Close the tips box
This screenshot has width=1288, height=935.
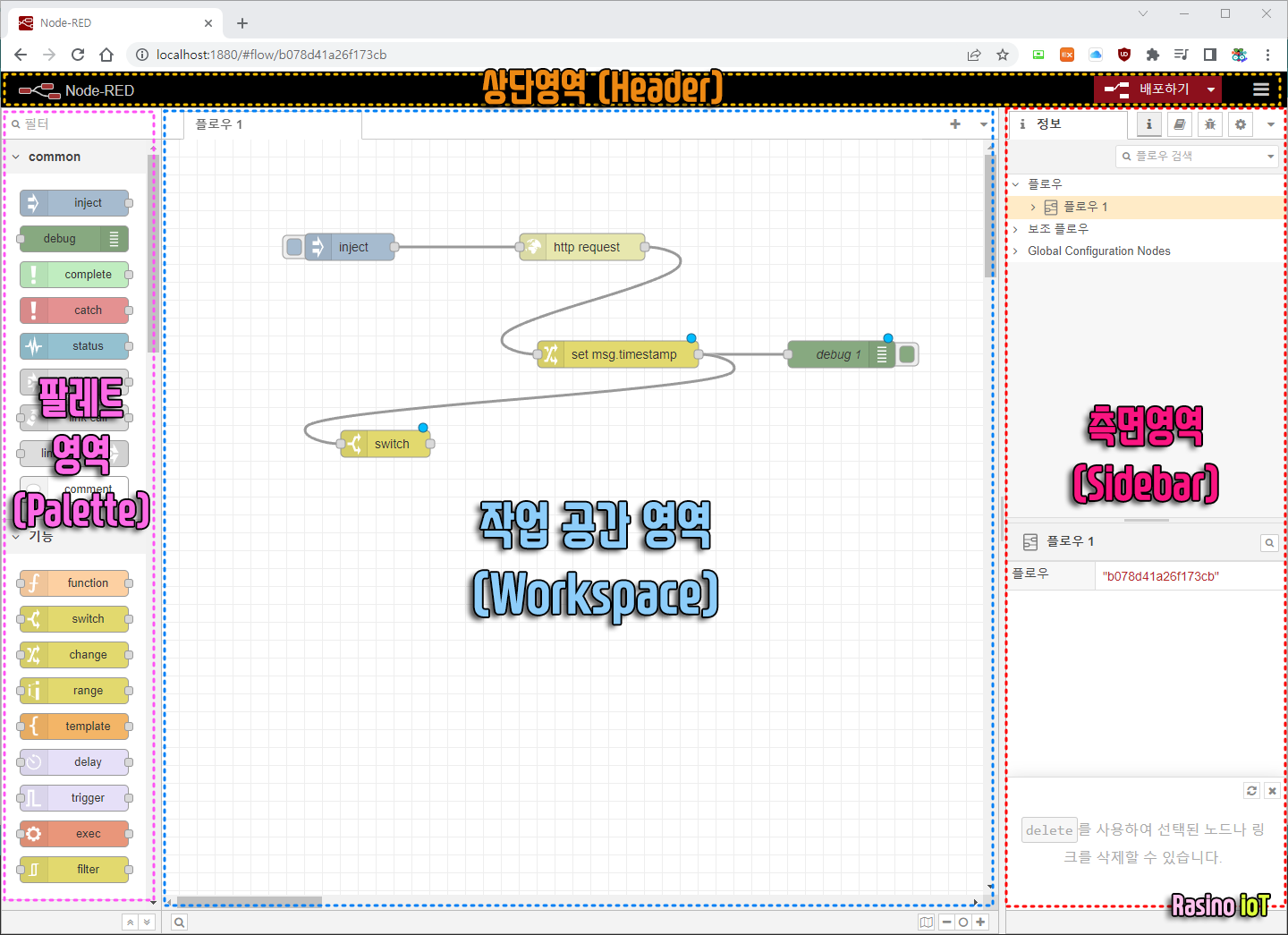pos(1272,791)
